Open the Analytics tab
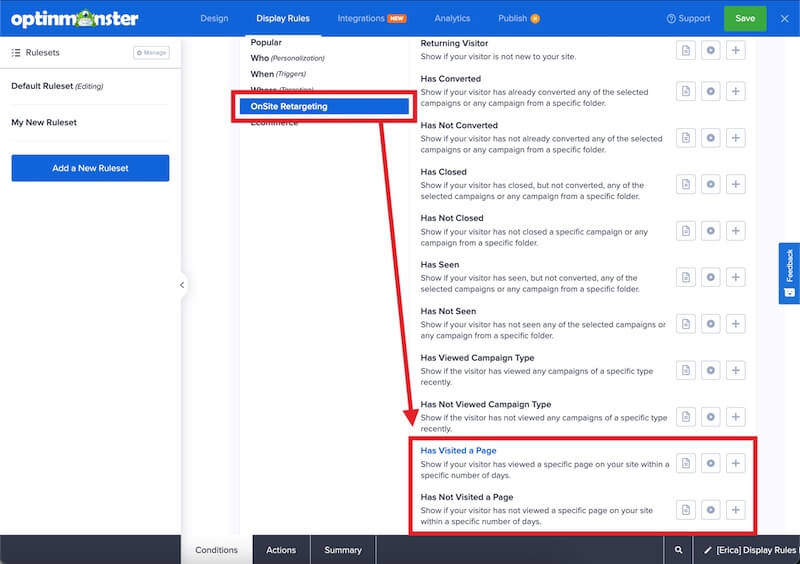 coord(452,18)
